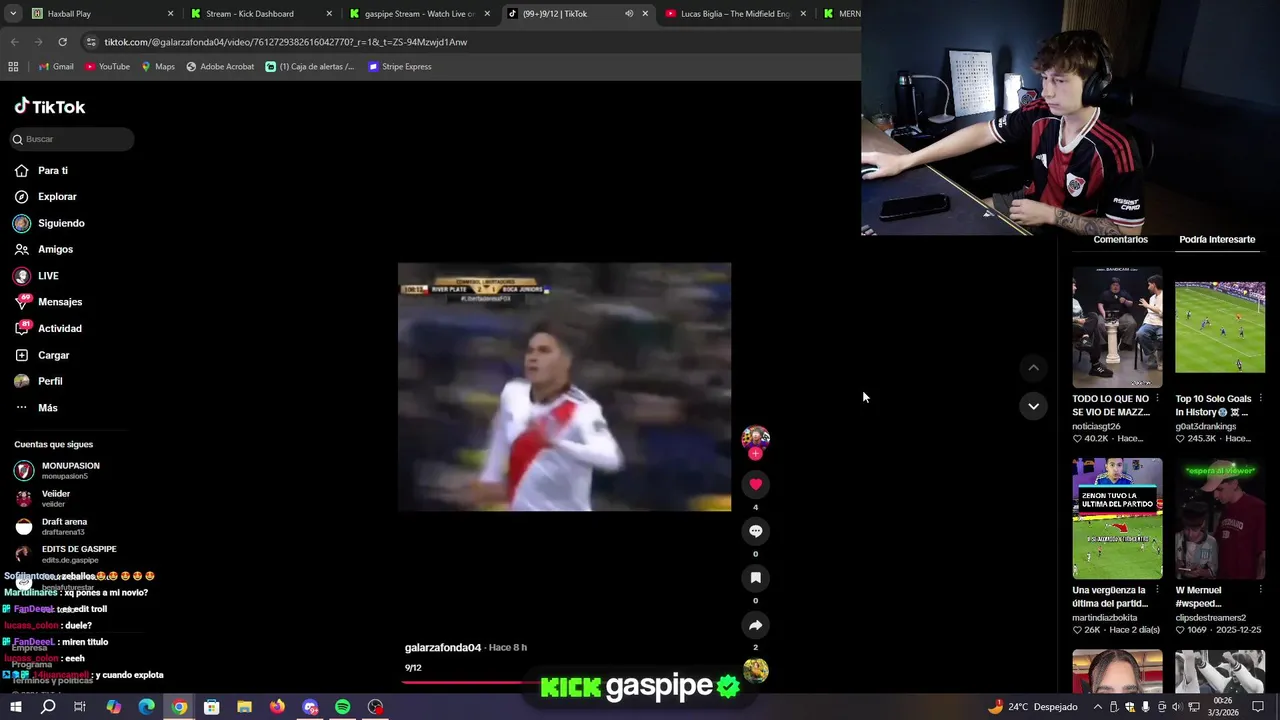The width and height of the screenshot is (1280, 720).
Task: Reload the browser page
Action: click(x=62, y=42)
